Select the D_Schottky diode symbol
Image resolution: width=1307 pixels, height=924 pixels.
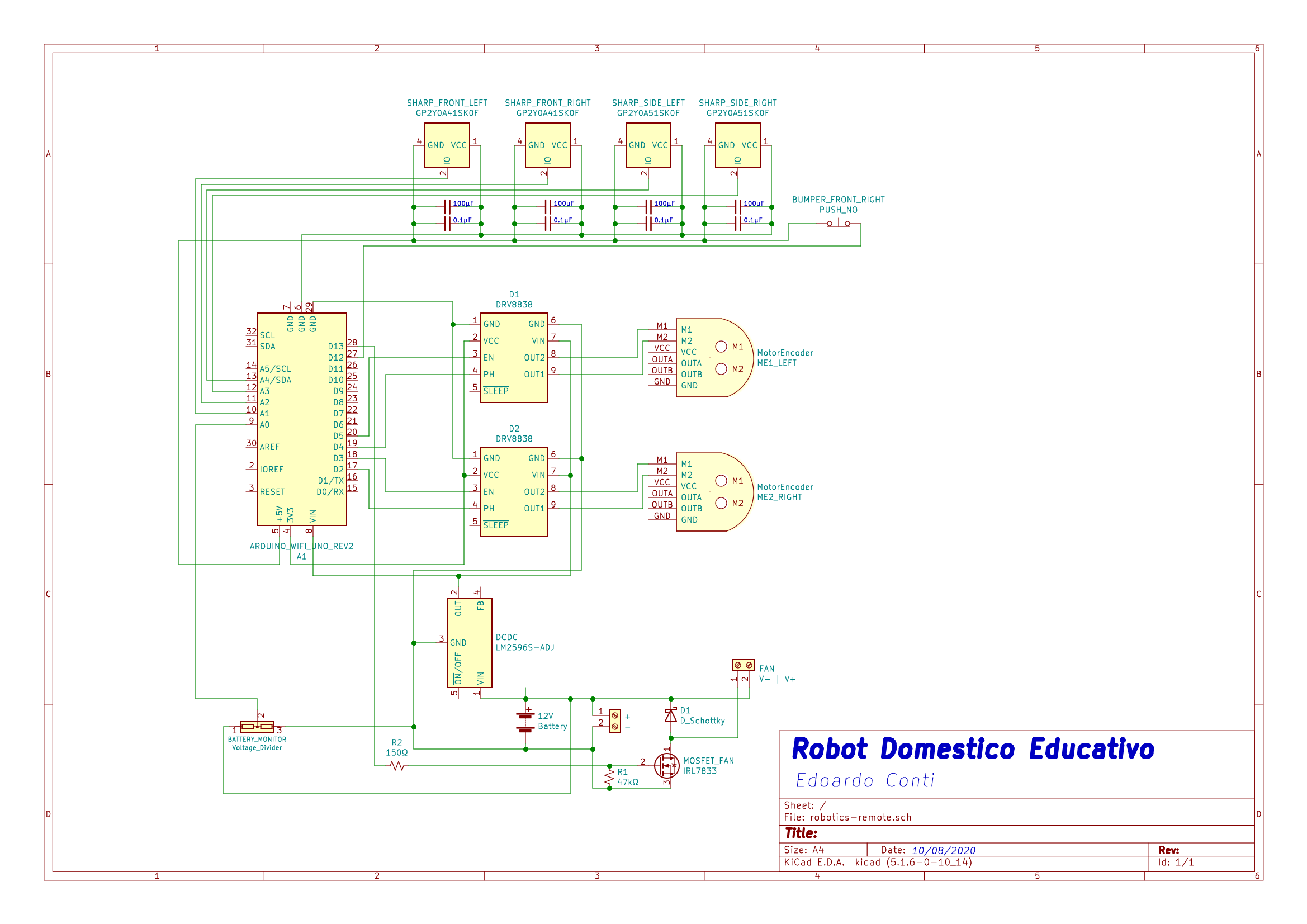(x=671, y=715)
